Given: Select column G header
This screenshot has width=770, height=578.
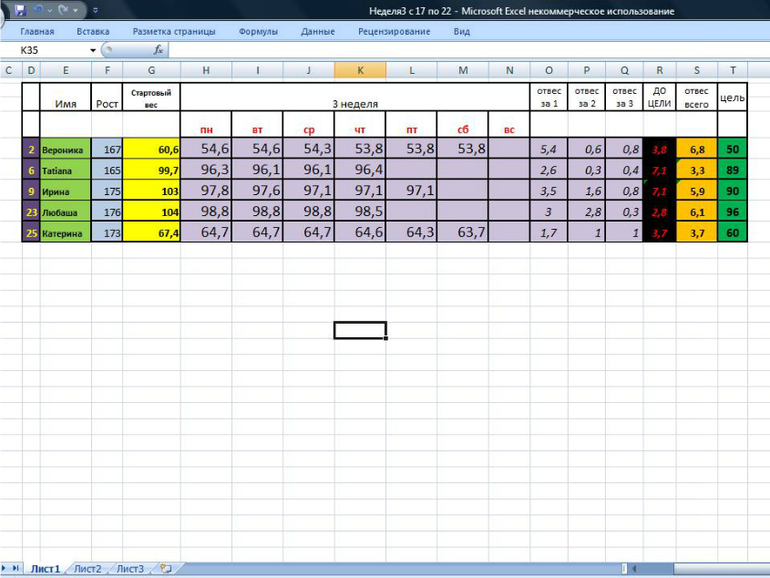Looking at the screenshot, I should click(151, 70).
